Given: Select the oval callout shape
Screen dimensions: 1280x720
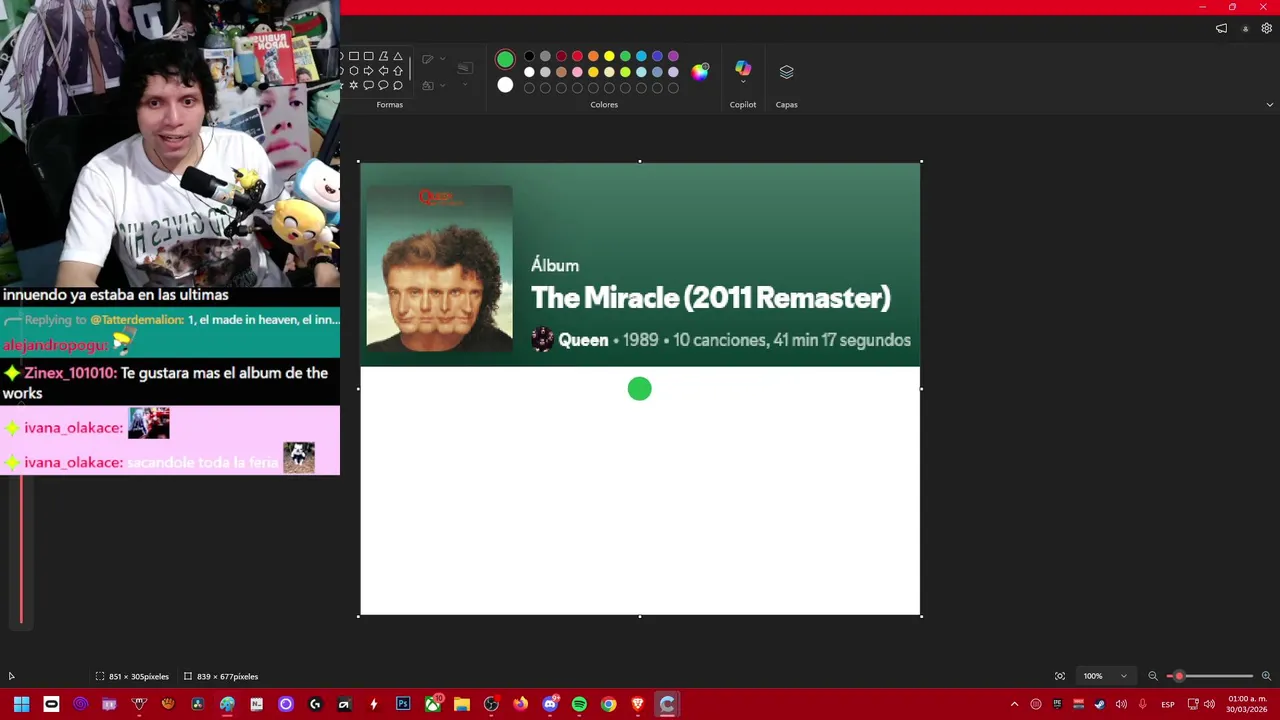Looking at the screenshot, I should tap(383, 85).
